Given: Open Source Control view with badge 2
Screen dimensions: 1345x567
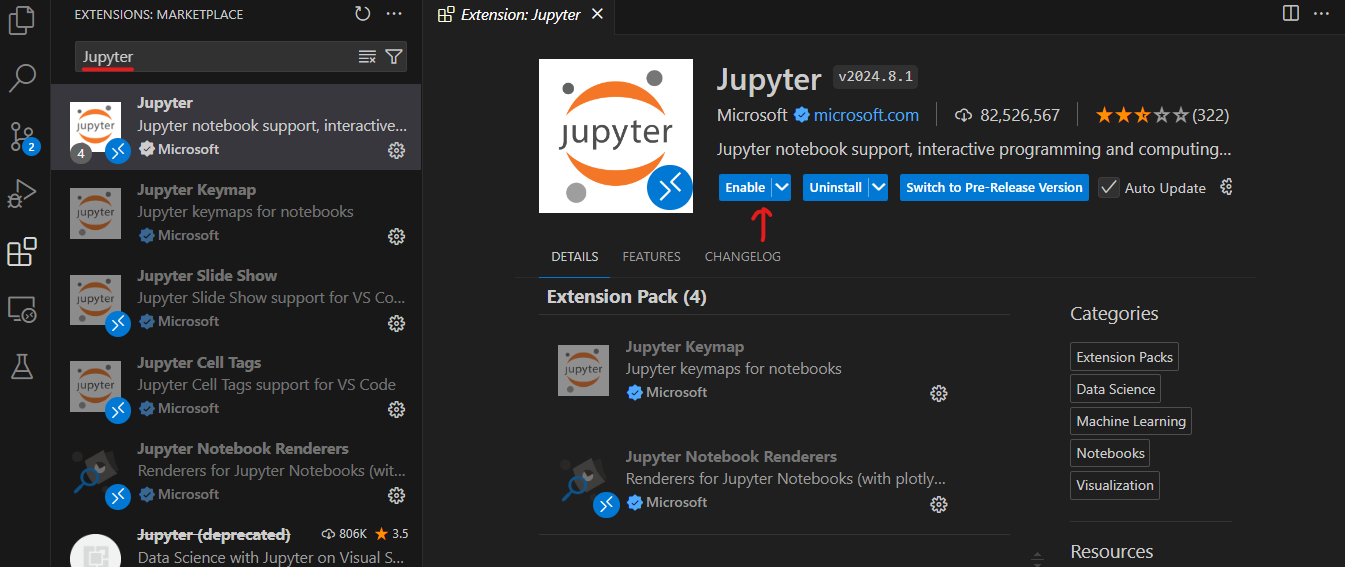Looking at the screenshot, I should point(22,137).
